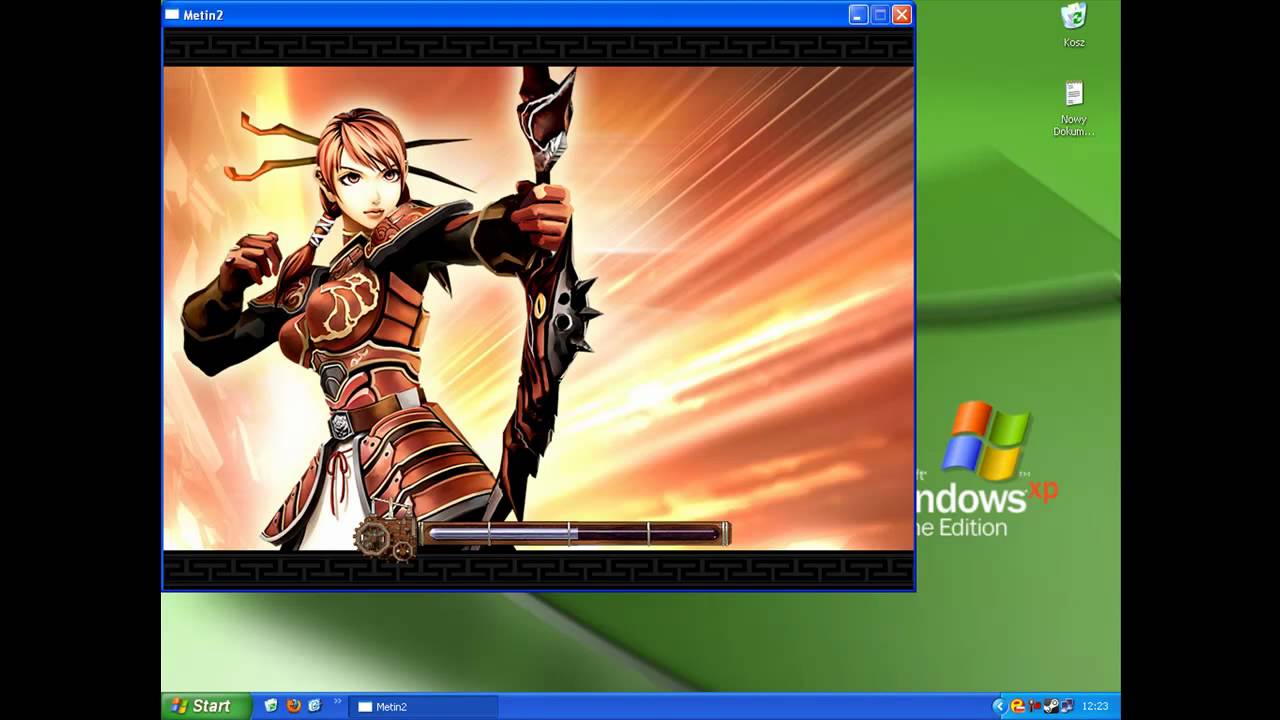The image size is (1280, 720).
Task: Maximize the Metin2 window
Action: [x=880, y=15]
